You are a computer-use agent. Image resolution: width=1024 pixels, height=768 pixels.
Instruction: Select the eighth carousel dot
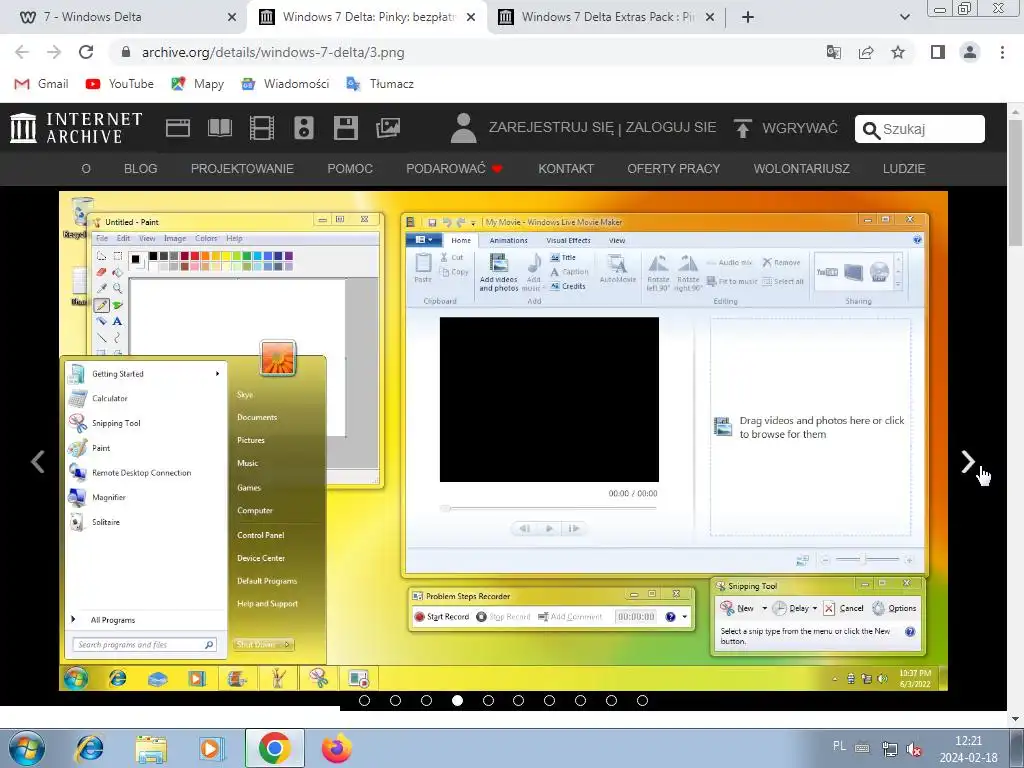(581, 701)
